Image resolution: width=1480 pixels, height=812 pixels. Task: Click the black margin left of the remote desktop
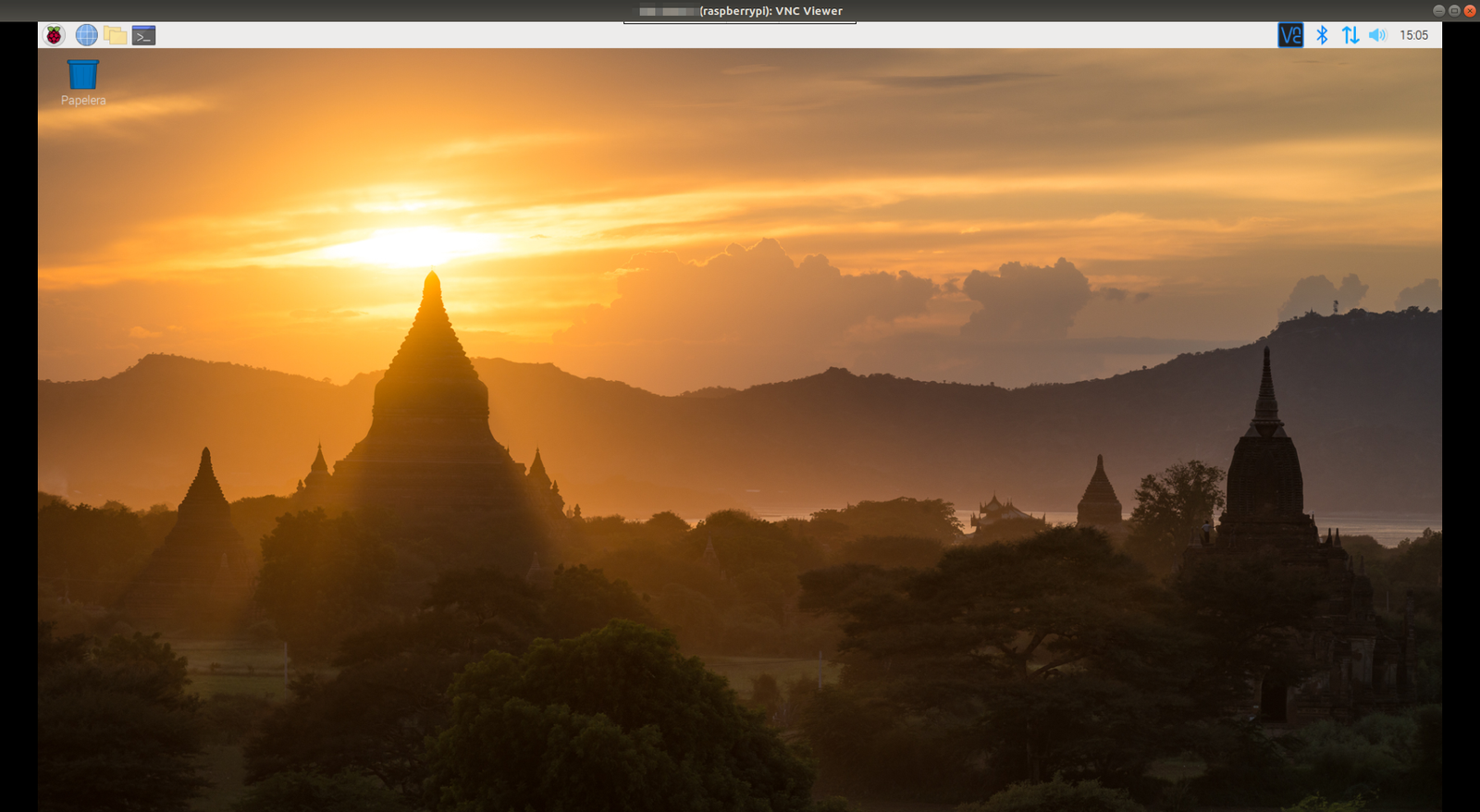(x=18, y=416)
